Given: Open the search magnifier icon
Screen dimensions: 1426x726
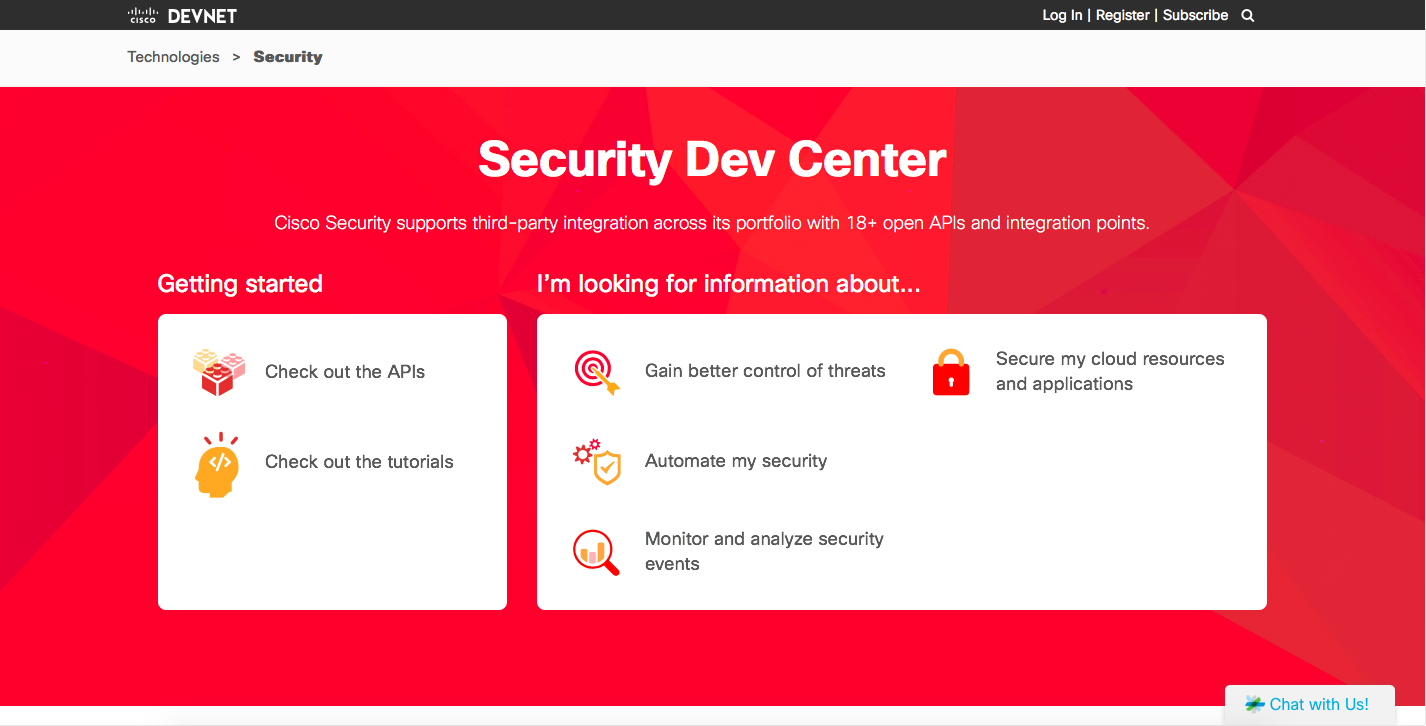Looking at the screenshot, I should pyautogui.click(x=1247, y=15).
